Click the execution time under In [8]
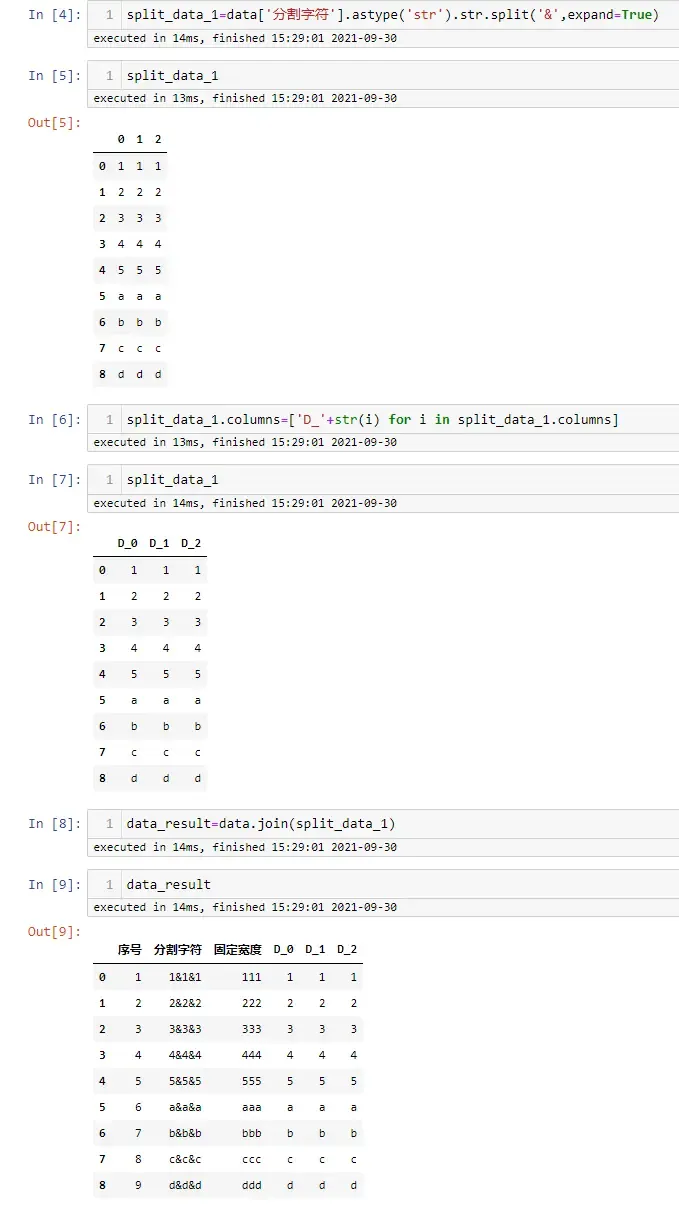The width and height of the screenshot is (679, 1221). tap(245, 847)
